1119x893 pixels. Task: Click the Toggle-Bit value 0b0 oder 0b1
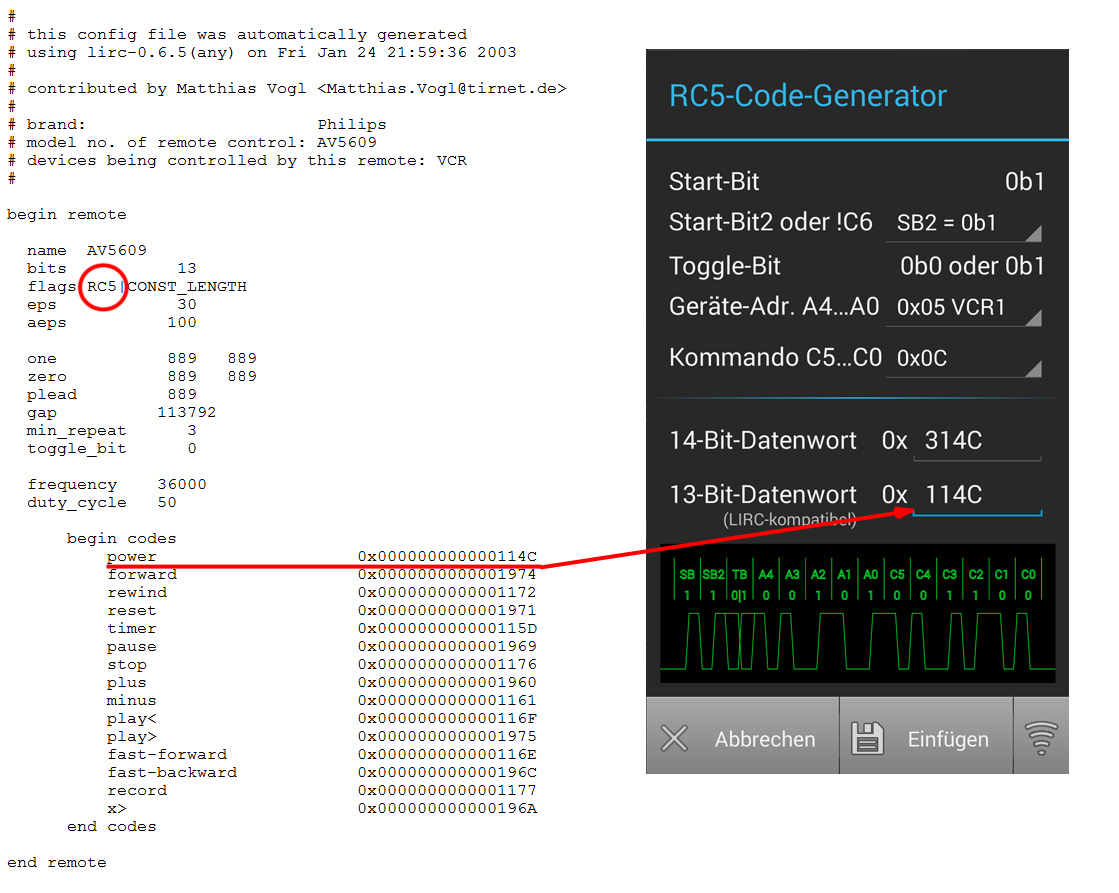972,266
